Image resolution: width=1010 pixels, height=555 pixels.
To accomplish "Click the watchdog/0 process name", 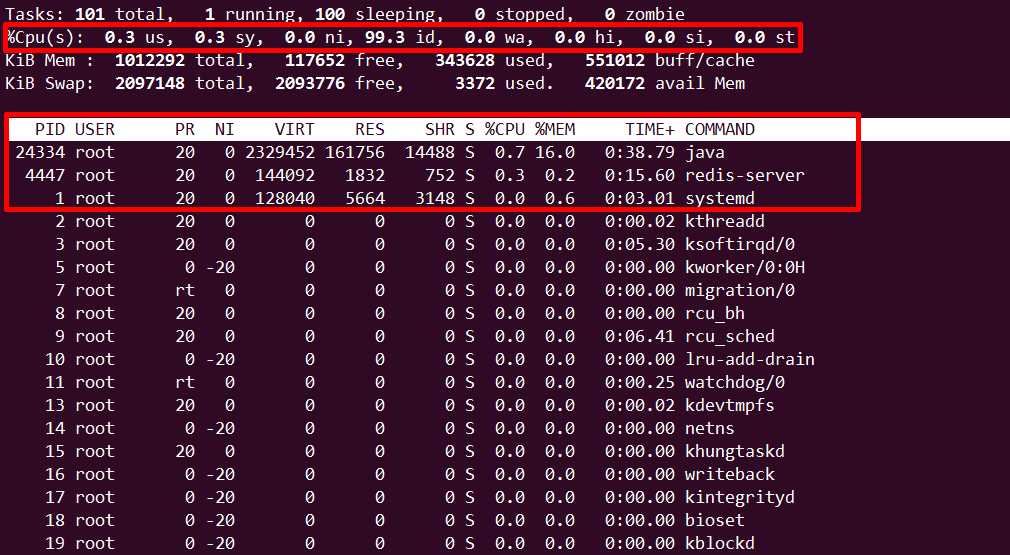I will tap(735, 382).
